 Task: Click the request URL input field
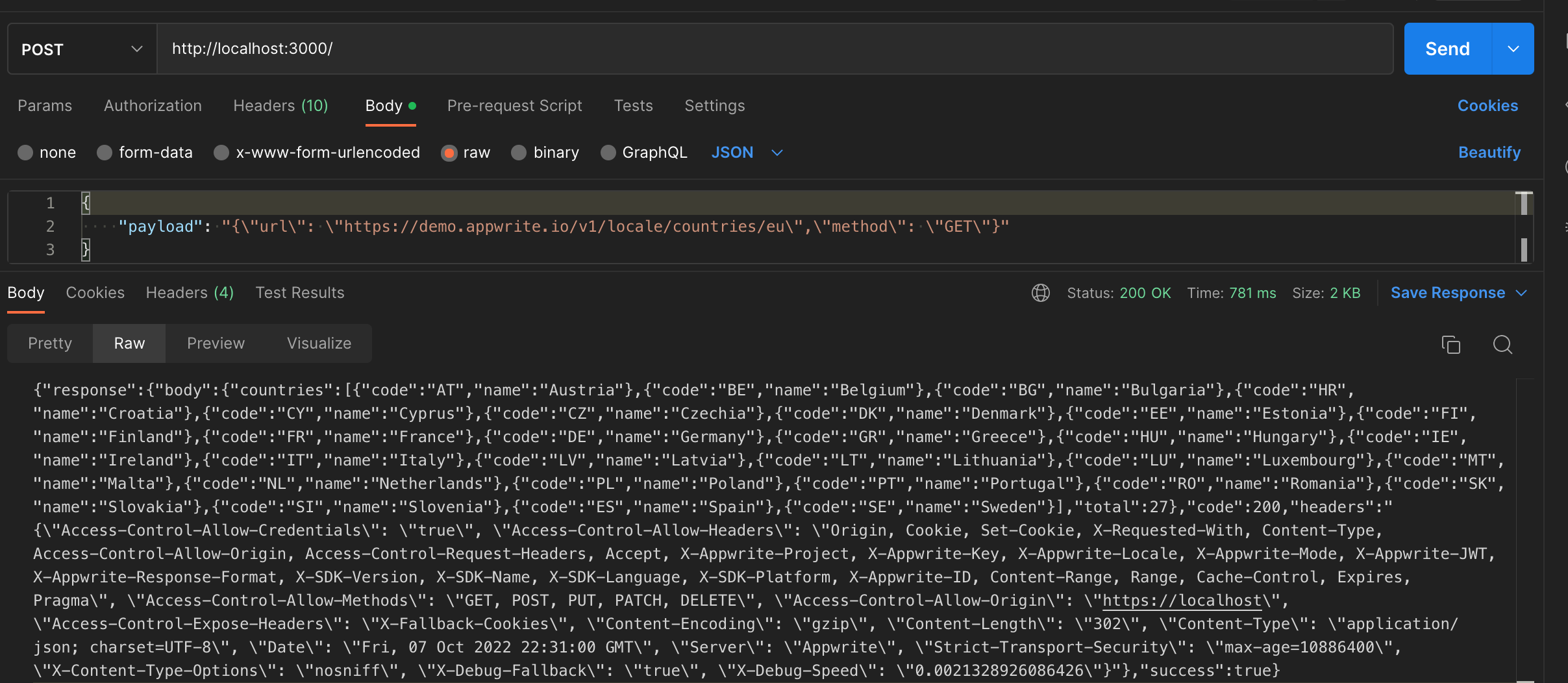775,49
